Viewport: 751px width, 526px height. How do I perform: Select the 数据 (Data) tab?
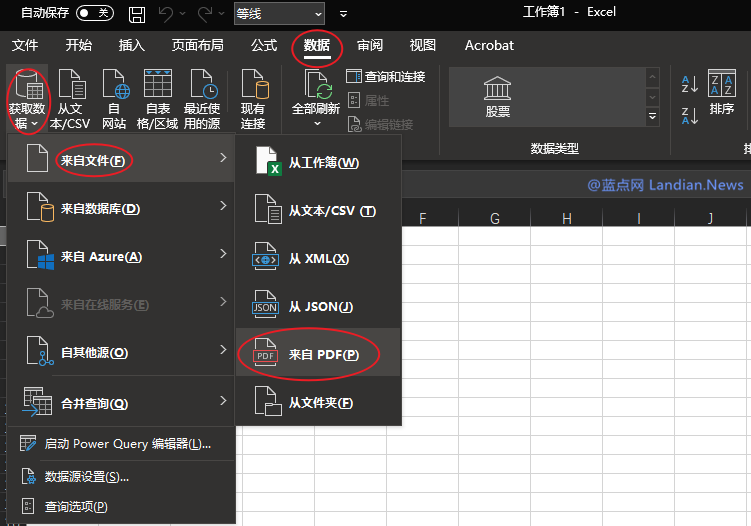click(317, 45)
